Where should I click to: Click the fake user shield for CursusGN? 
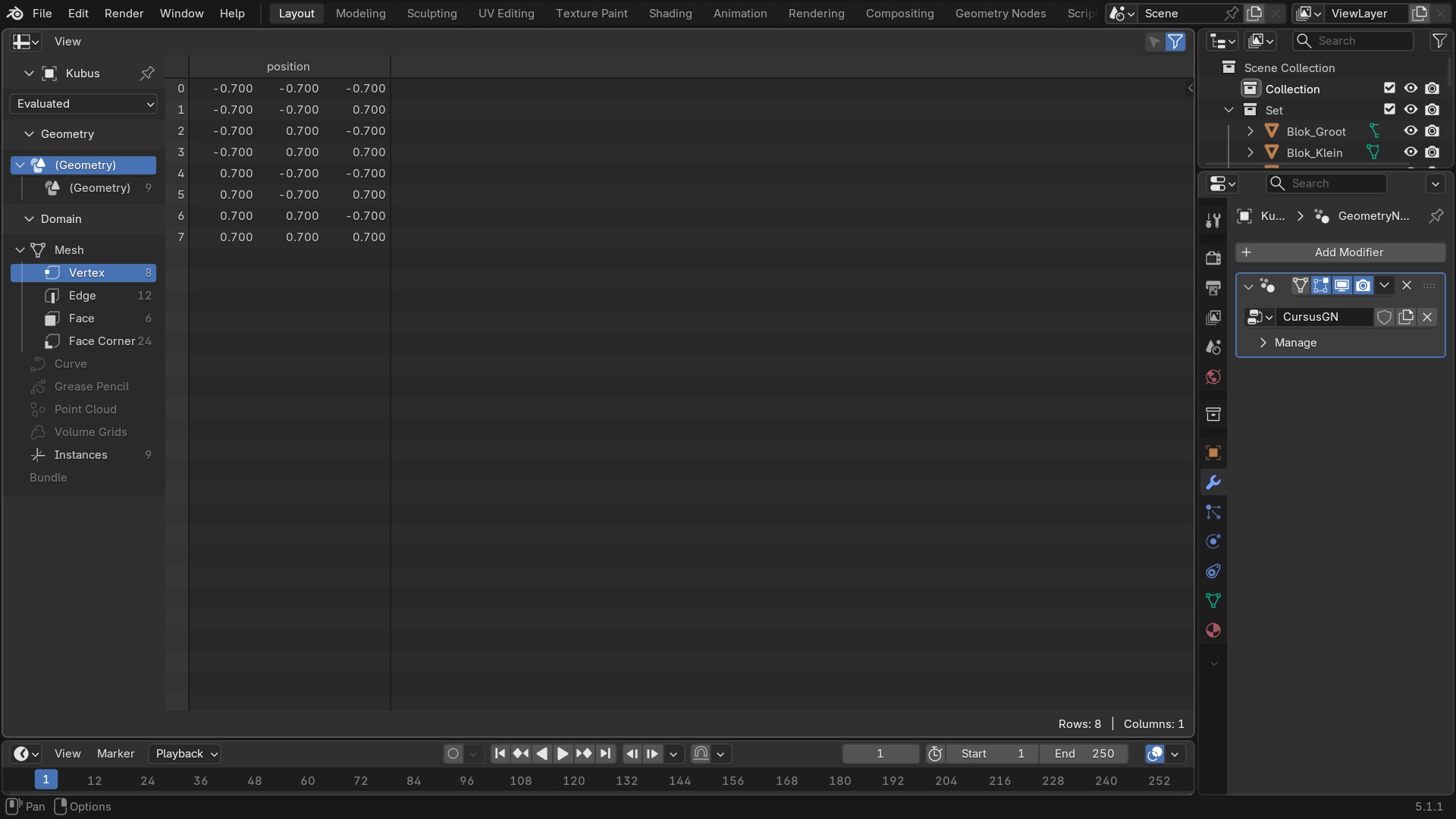1384,317
